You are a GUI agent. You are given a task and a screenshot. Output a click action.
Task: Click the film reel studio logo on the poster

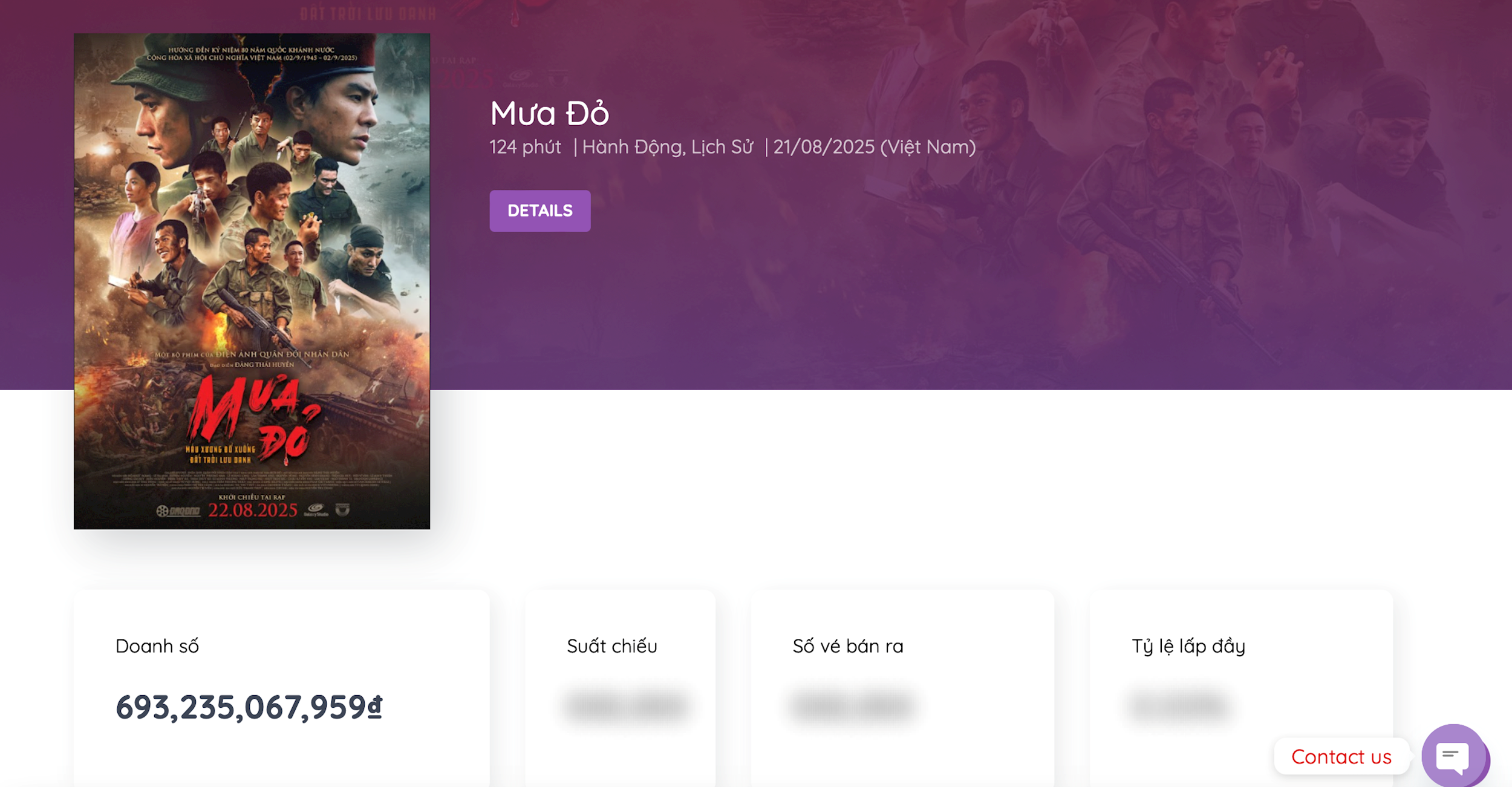(178, 511)
